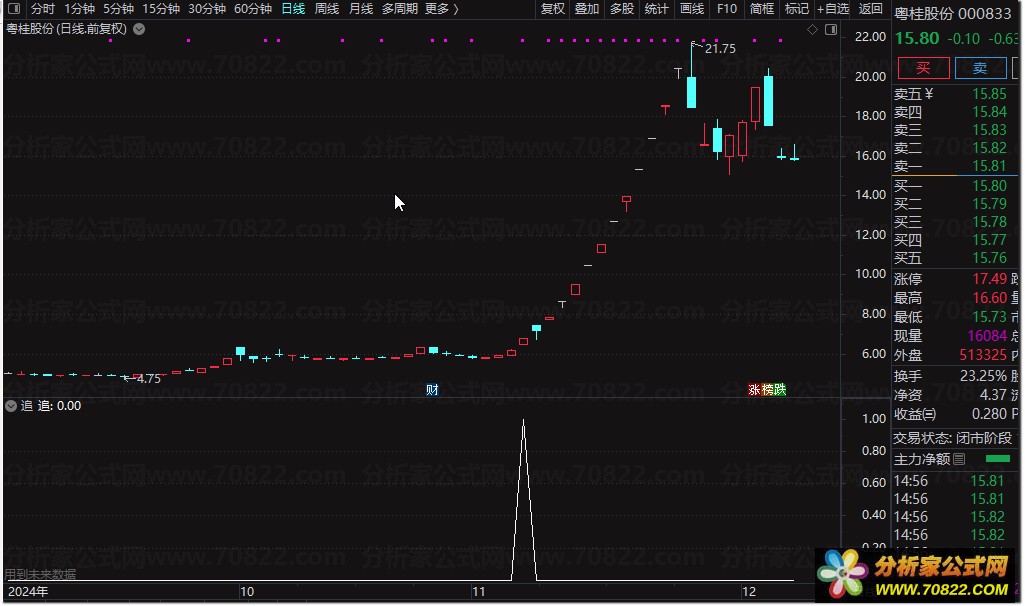This screenshot has width=1025, height=606.
Task: Click the 21.75 high price label
Action: click(x=720, y=49)
